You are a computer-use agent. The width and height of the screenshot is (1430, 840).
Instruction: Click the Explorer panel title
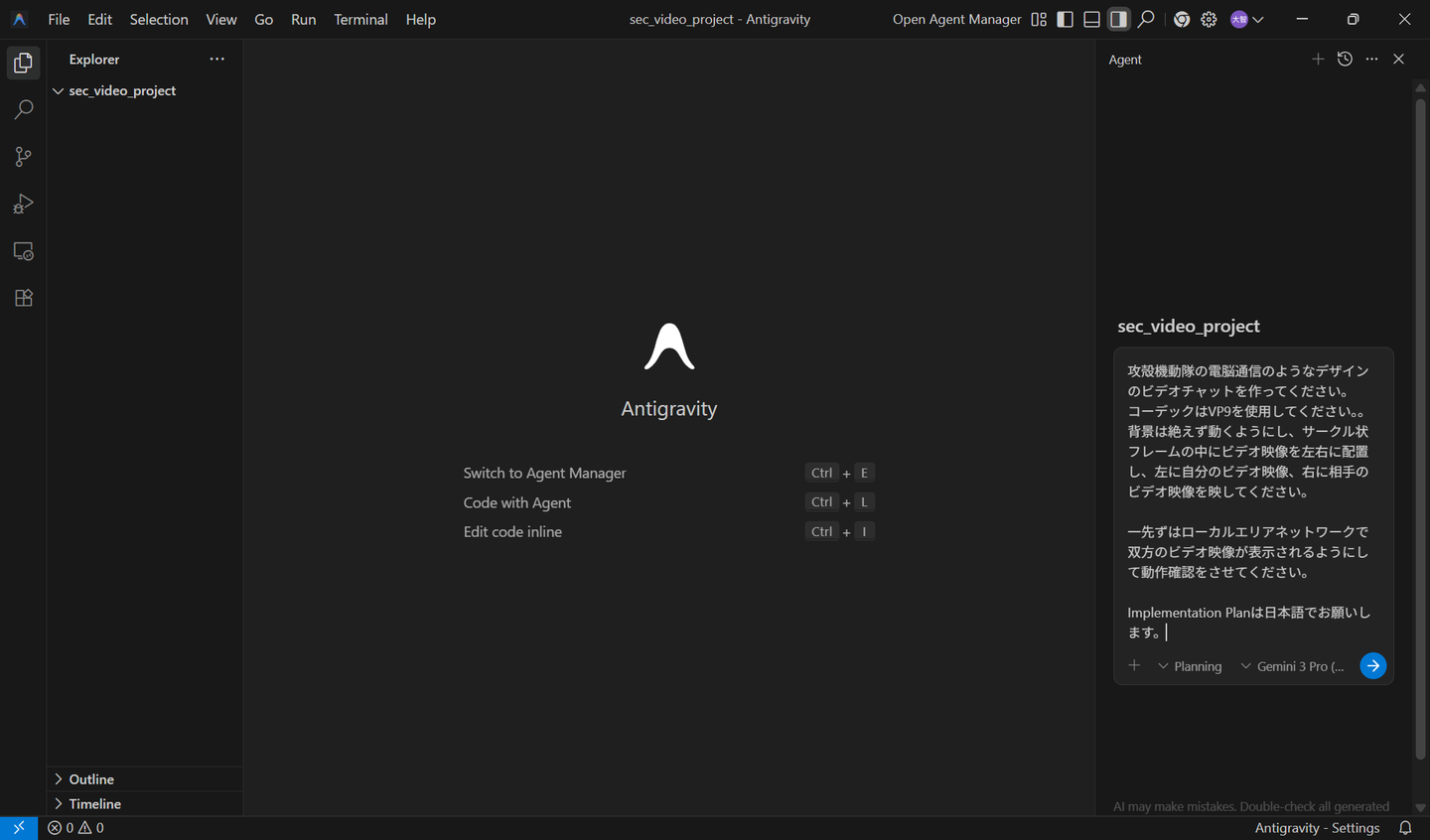tap(94, 60)
